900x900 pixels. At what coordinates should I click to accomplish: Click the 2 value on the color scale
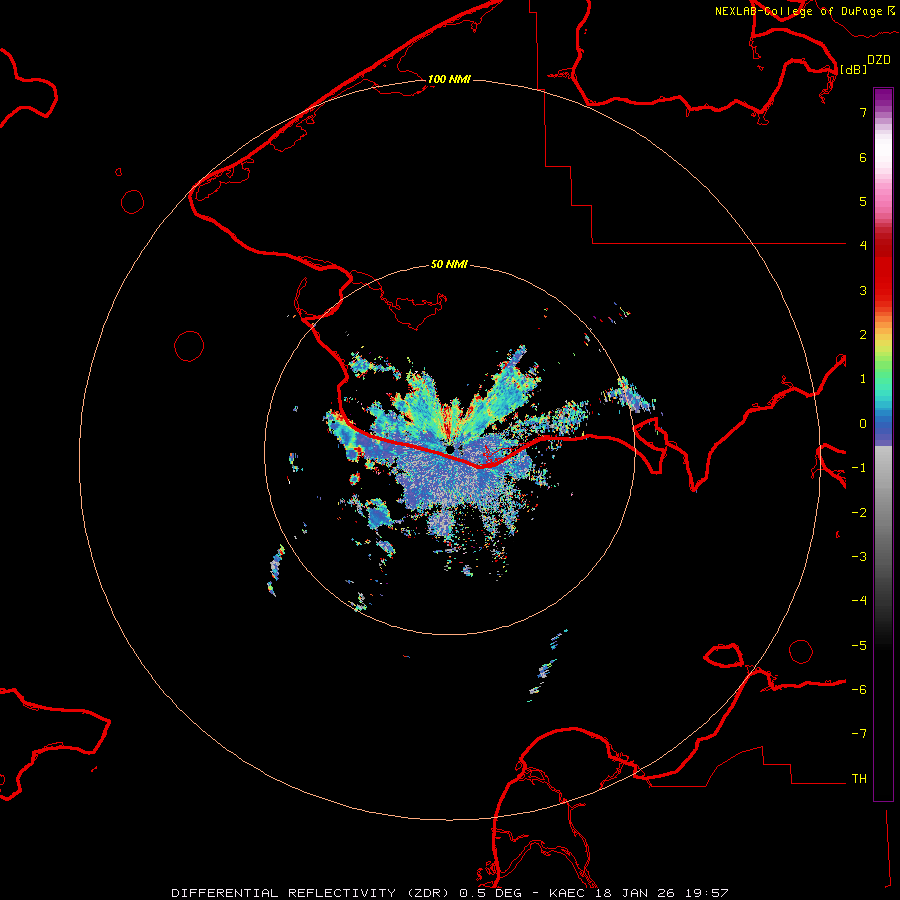point(863,335)
